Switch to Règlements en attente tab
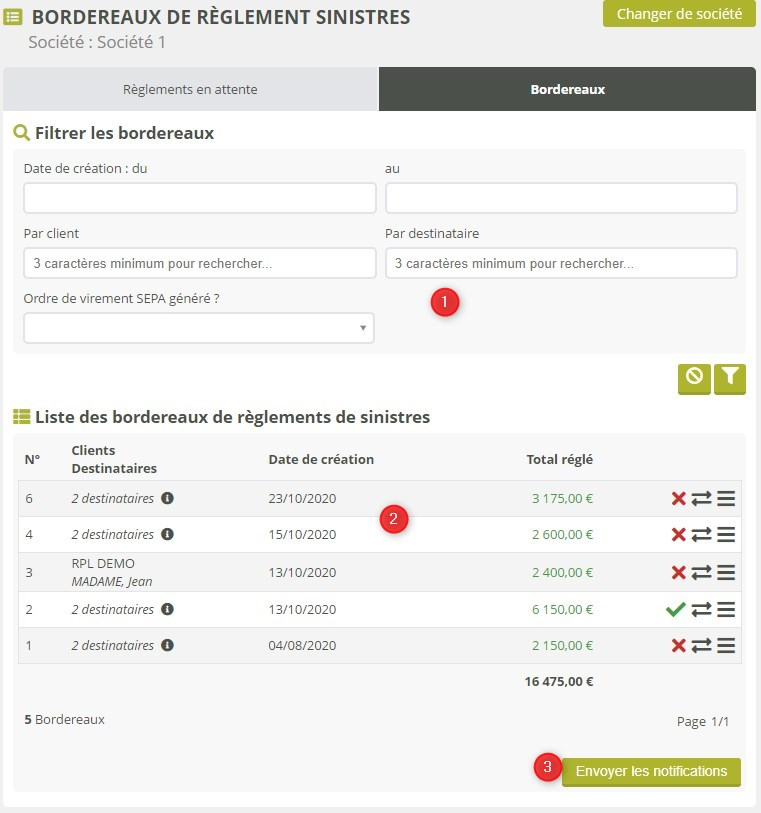The image size is (761, 813). (x=190, y=89)
